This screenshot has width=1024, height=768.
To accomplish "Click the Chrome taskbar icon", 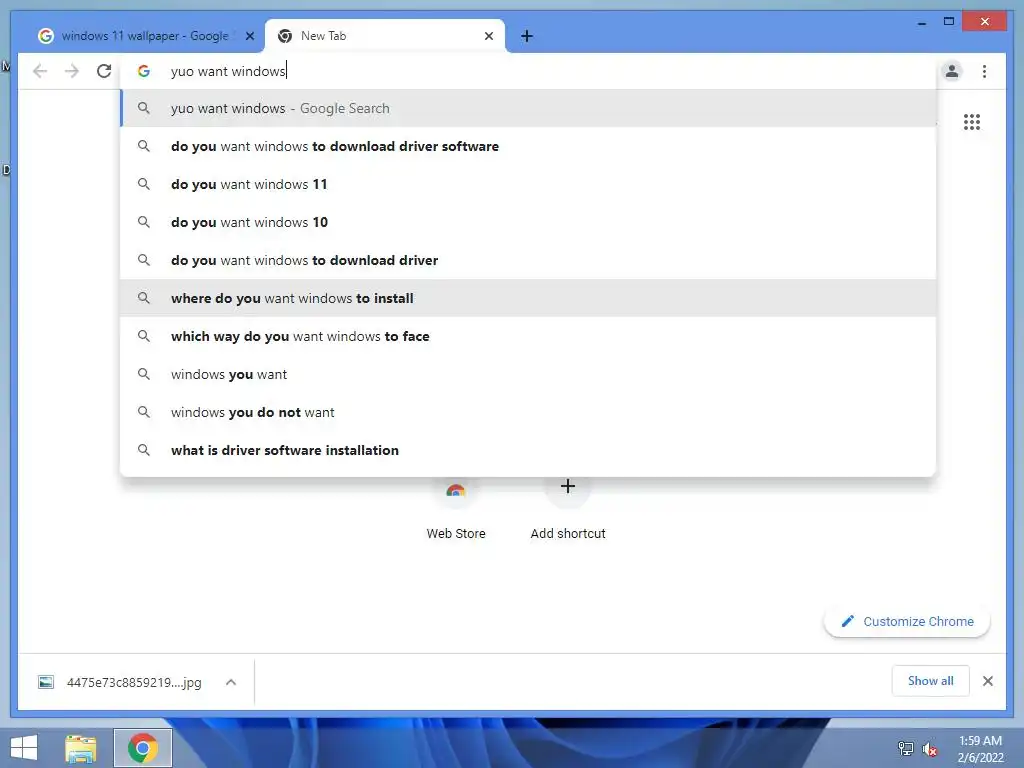I will 143,748.
